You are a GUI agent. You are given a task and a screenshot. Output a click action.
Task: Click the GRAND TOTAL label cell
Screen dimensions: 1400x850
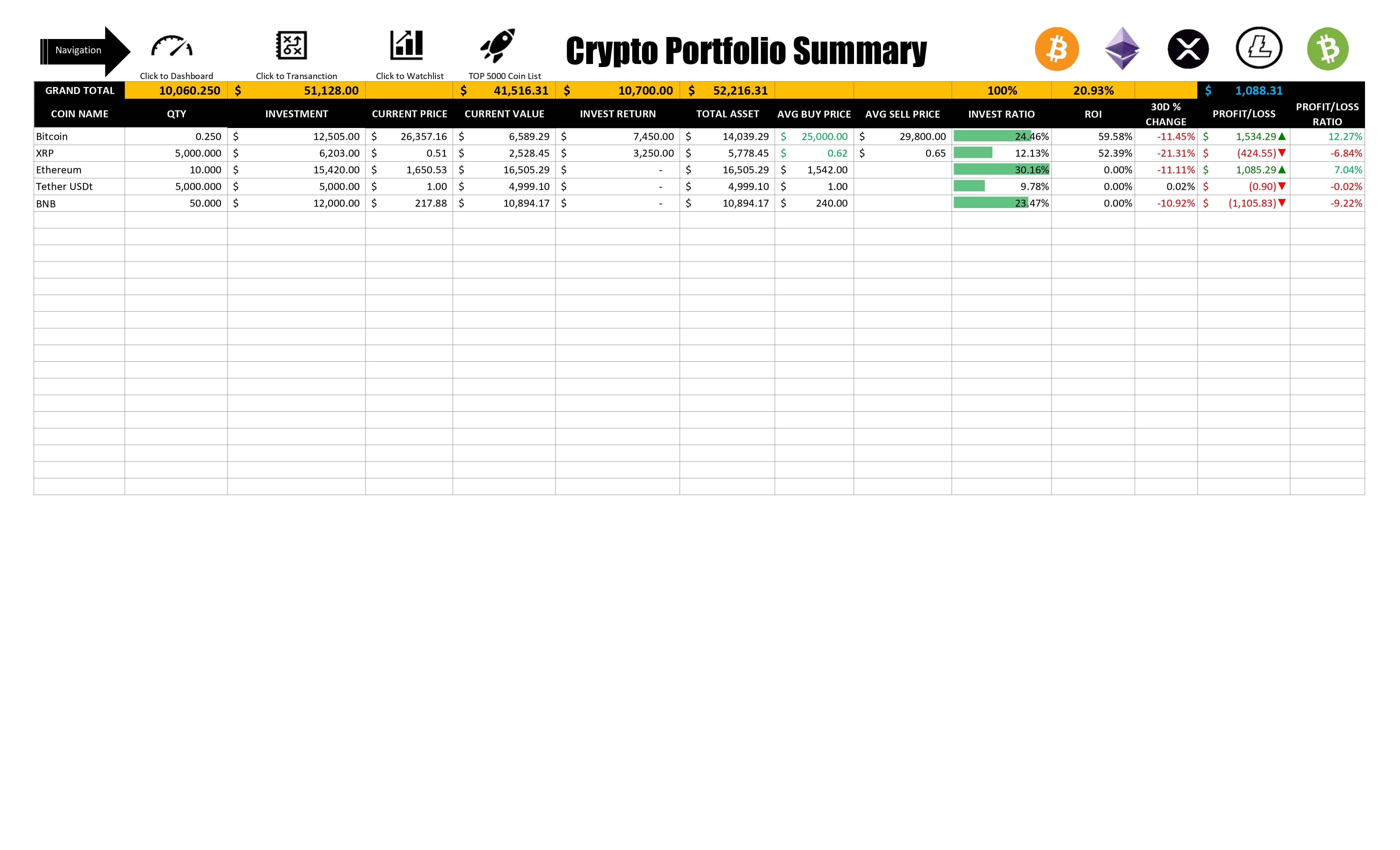pos(80,90)
